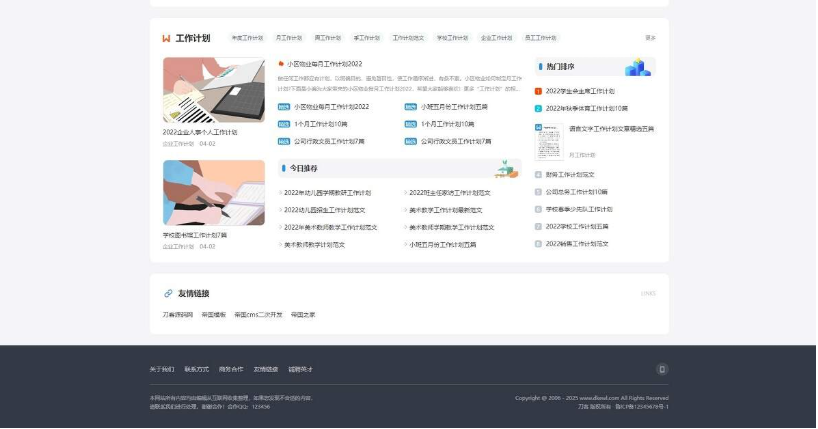Open the 2022年幼儿园学期教研工作计划 recommendation
The image size is (818, 429).
click(x=328, y=193)
